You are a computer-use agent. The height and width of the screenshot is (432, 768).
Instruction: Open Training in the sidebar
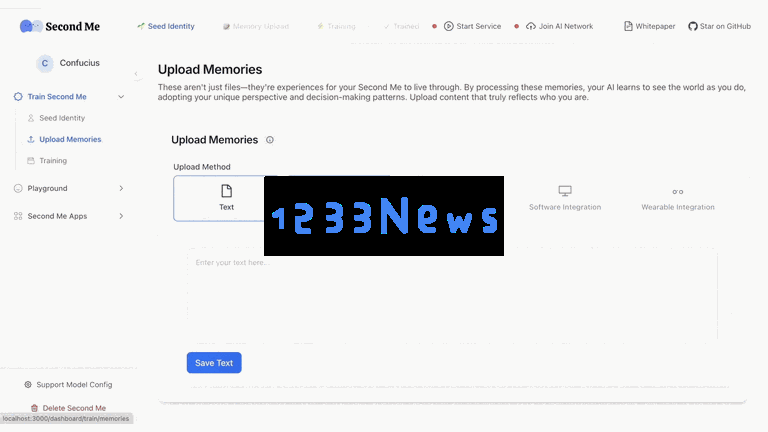point(53,161)
